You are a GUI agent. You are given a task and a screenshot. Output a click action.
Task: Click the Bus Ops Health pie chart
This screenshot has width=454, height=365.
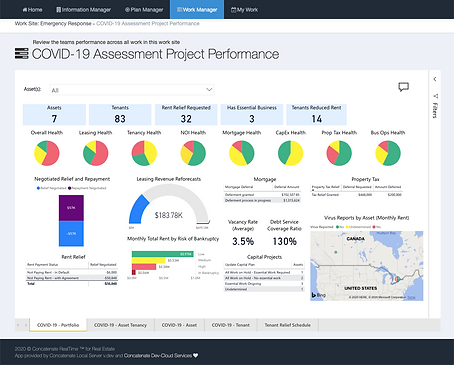click(388, 153)
